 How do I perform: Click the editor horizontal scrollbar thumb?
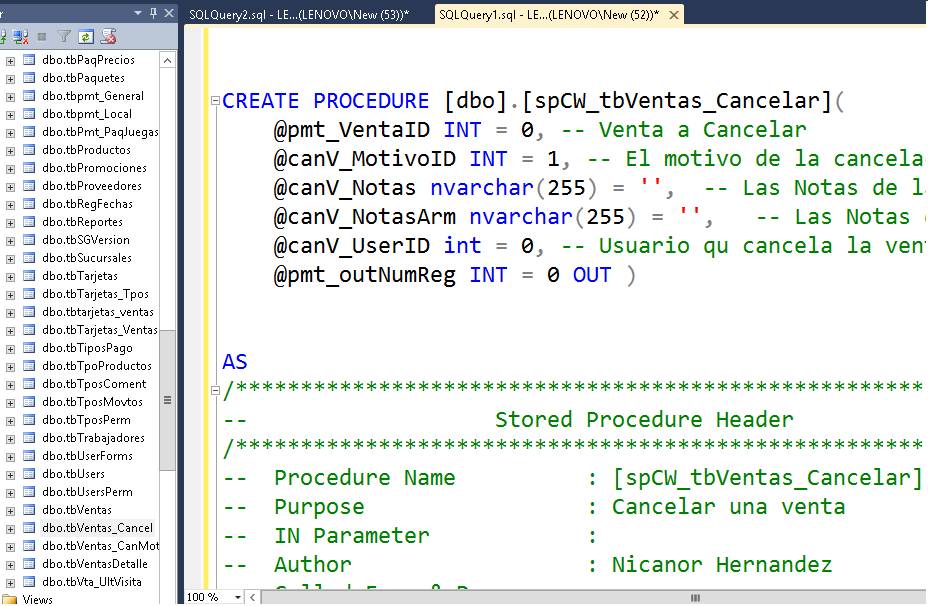[x=695, y=597]
